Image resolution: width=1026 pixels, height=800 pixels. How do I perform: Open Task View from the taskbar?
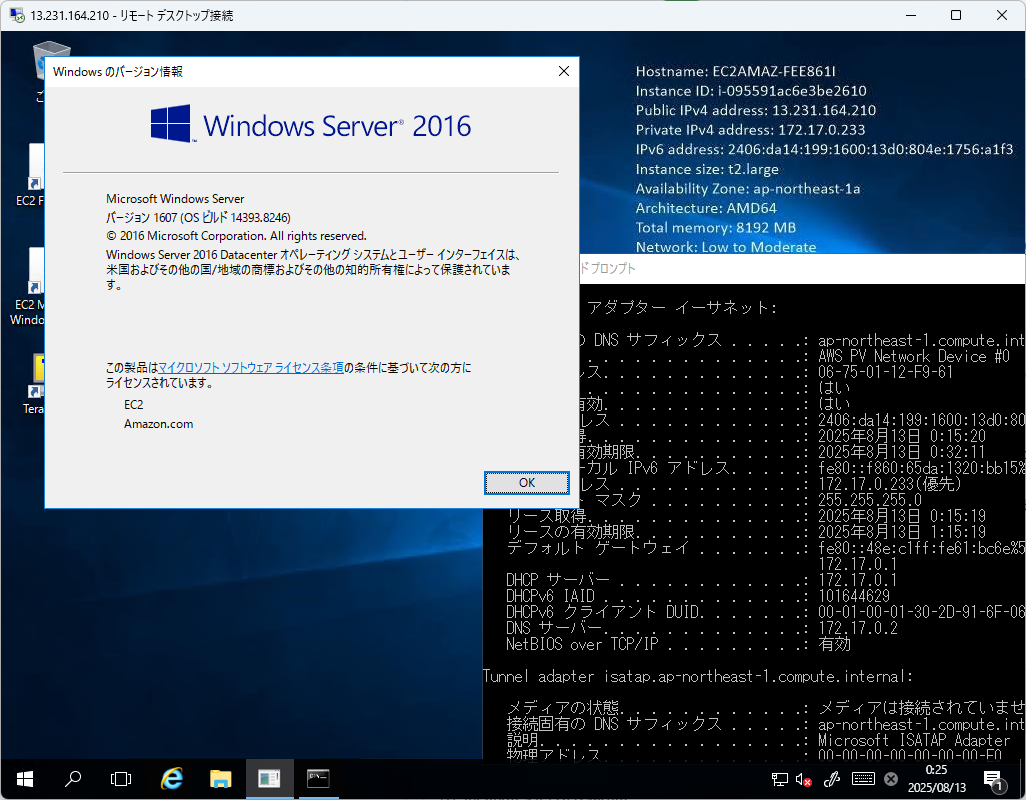(121, 778)
